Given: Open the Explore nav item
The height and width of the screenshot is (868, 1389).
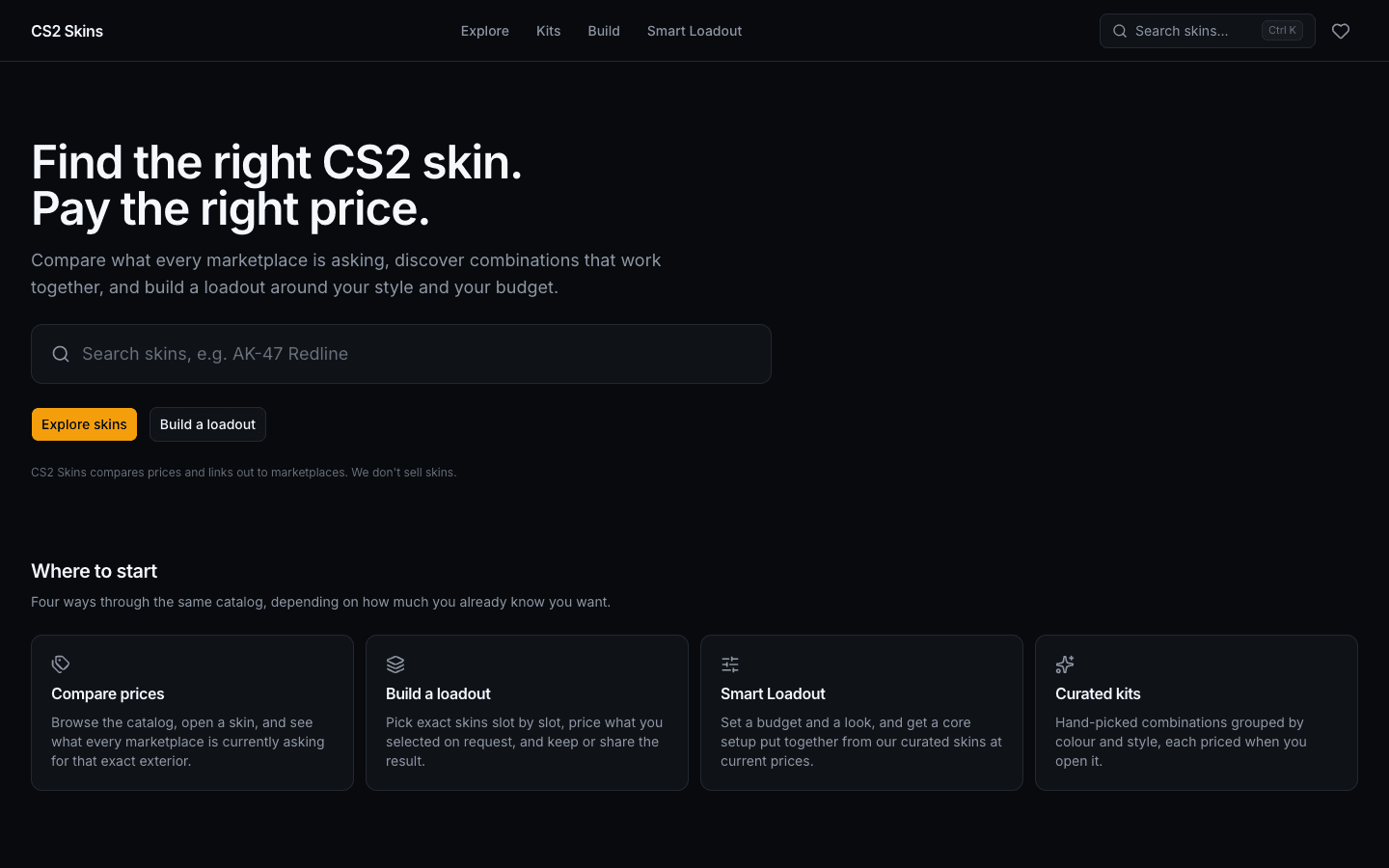Looking at the screenshot, I should pyautogui.click(x=484, y=31).
